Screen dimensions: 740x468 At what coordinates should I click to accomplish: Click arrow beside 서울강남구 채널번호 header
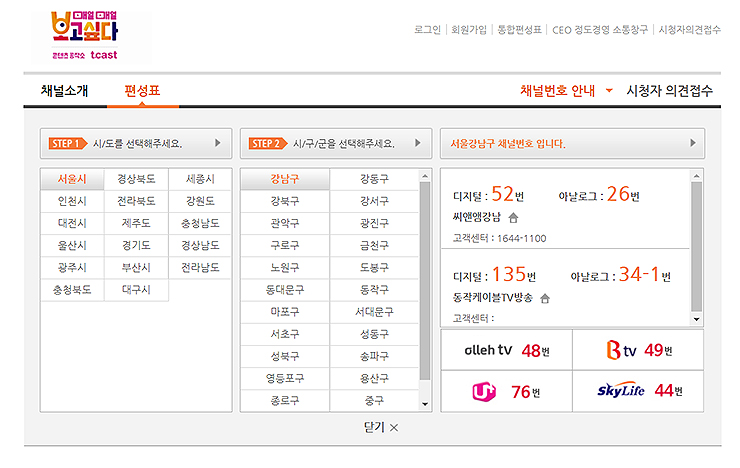pos(692,143)
